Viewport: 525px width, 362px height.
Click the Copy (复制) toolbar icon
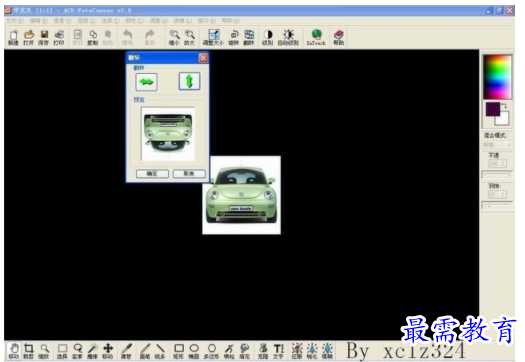pyautogui.click(x=93, y=38)
